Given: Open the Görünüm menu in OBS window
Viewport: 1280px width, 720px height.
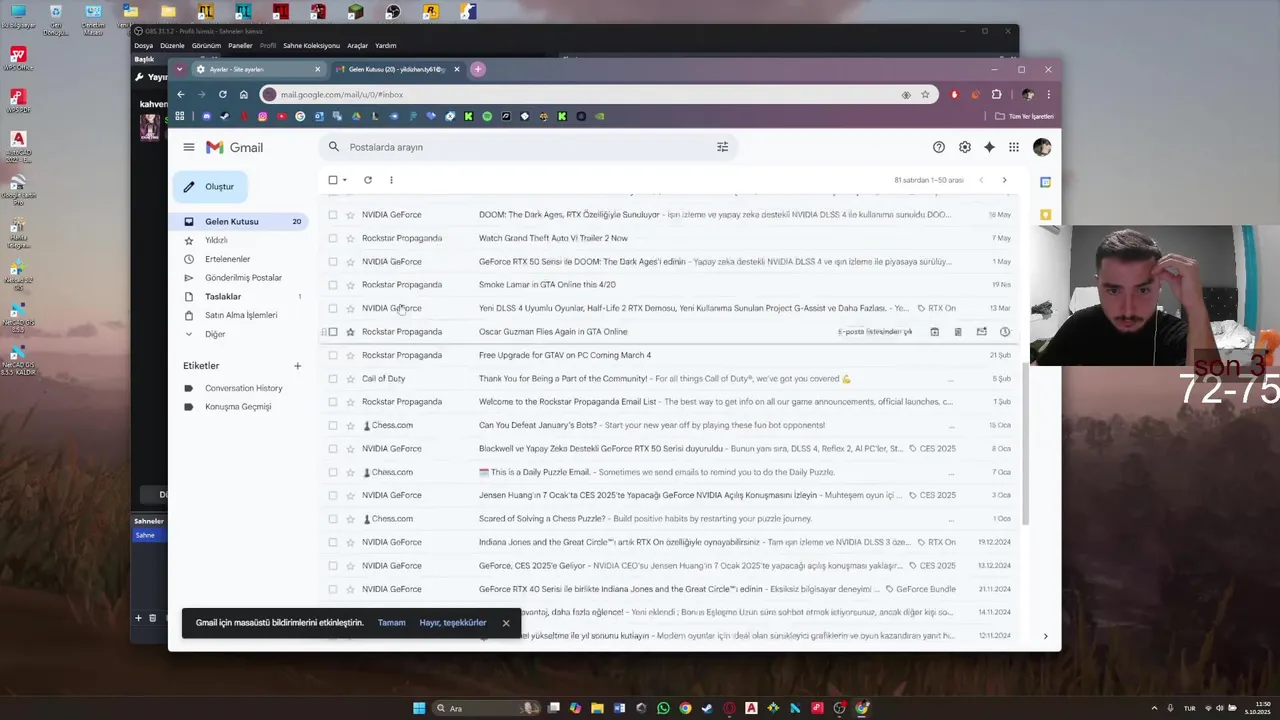Looking at the screenshot, I should 206,46.
